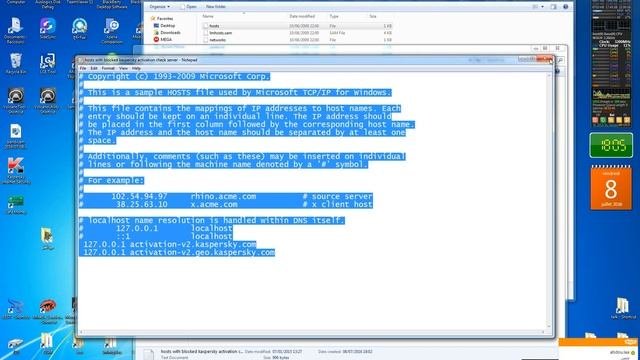This screenshot has height=360, width=640.
Task: Select the Documents shortcut desktop icon
Action: click(16, 31)
